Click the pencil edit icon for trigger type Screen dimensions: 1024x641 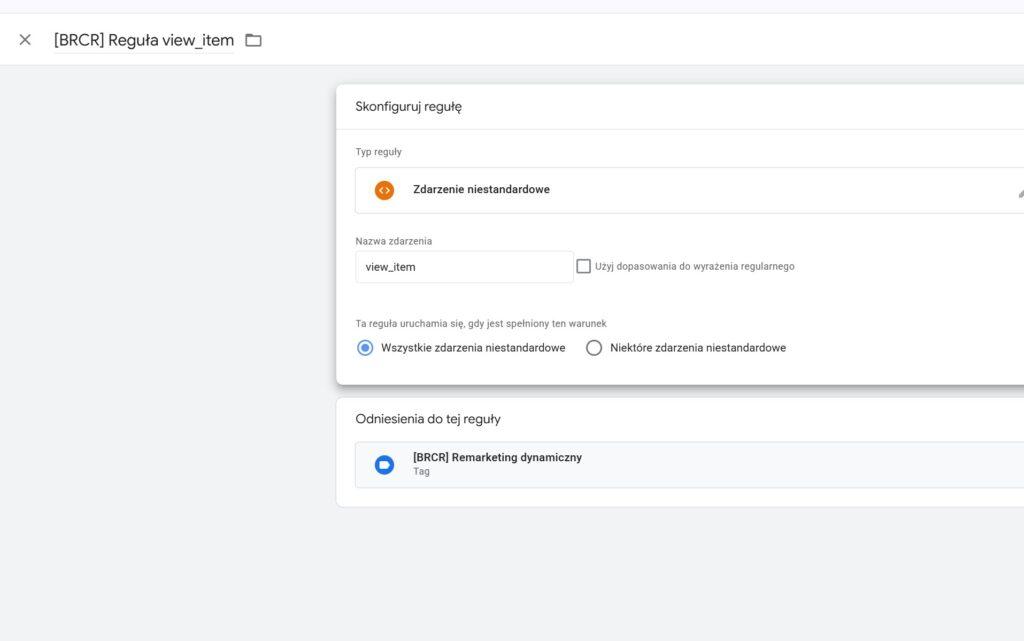[1019, 192]
